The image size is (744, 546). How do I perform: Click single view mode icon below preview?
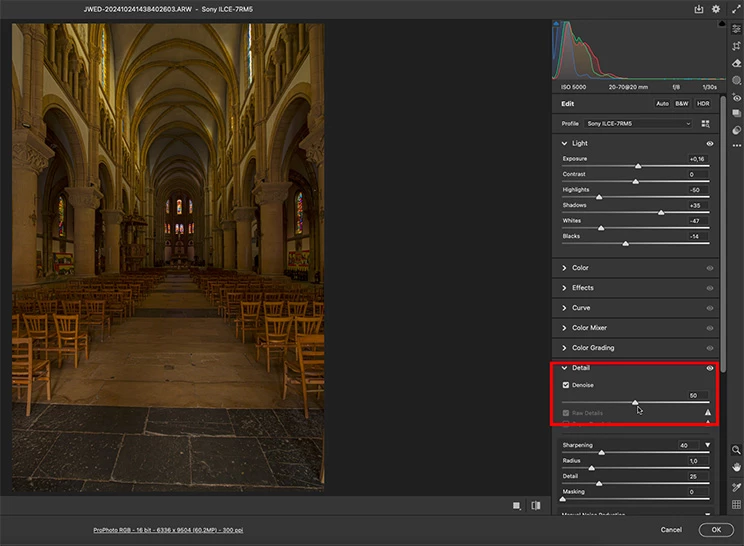tap(517, 506)
